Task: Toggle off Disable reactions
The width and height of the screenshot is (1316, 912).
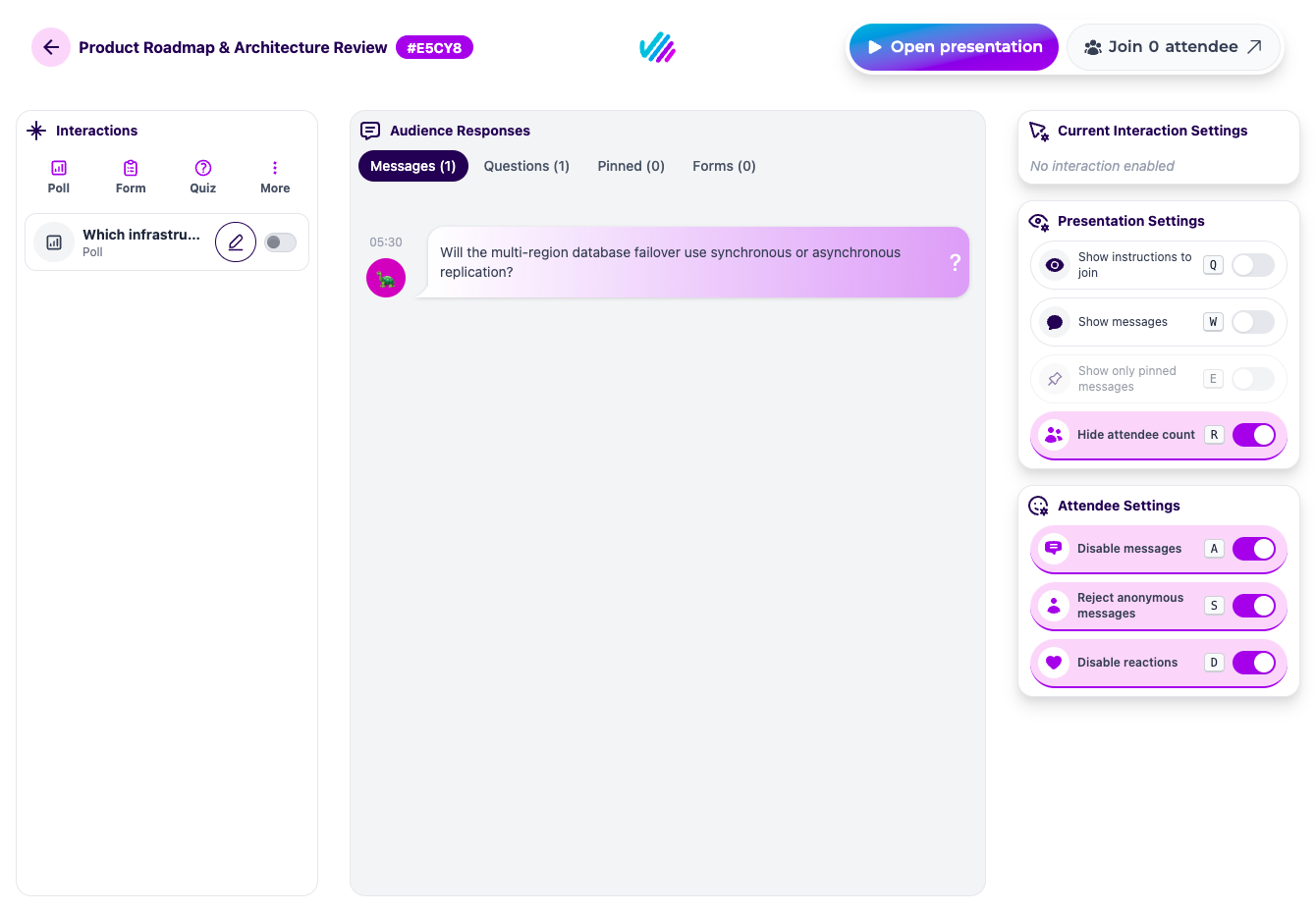Action: 1253,663
